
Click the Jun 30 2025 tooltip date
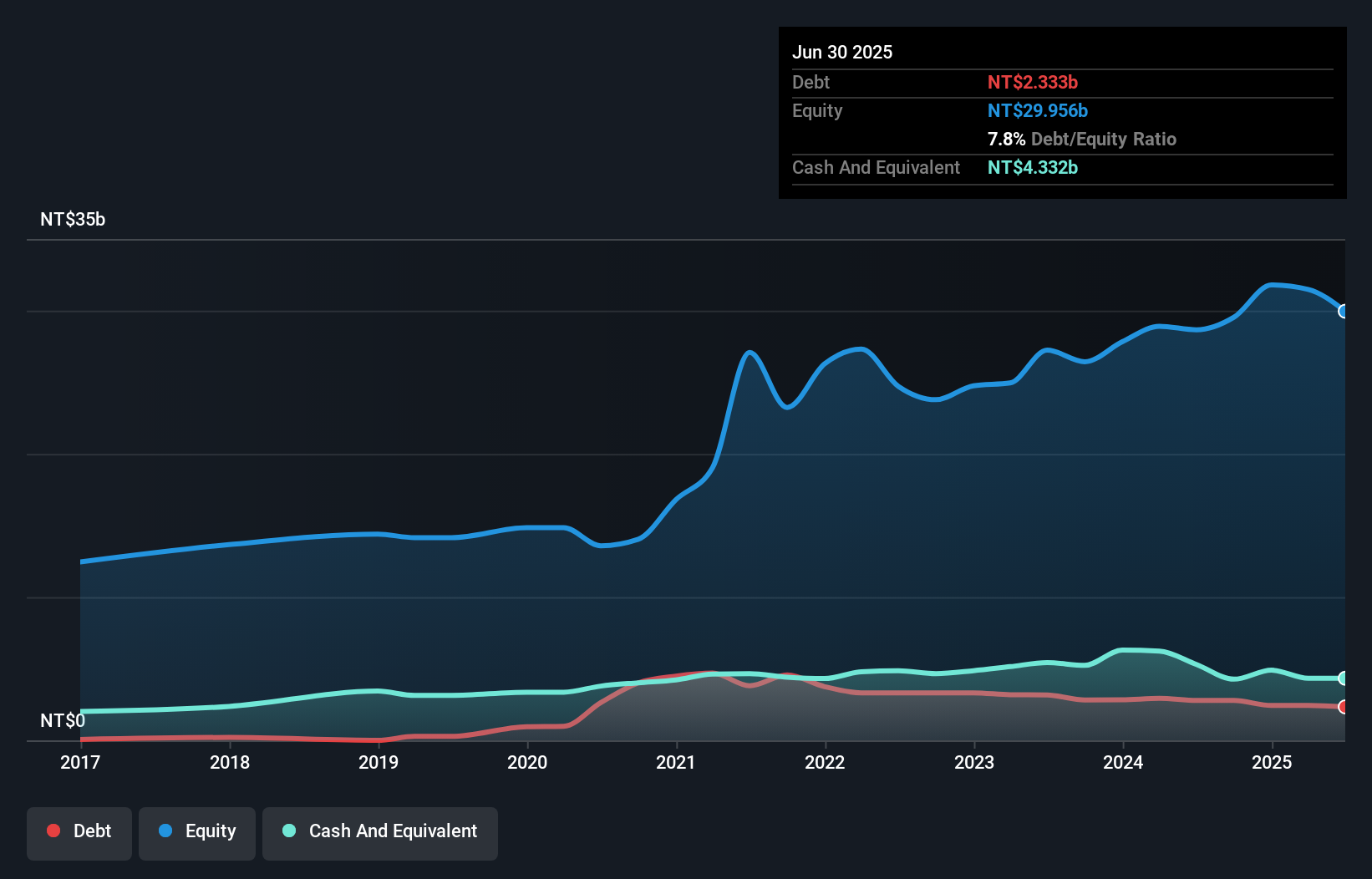pos(842,53)
